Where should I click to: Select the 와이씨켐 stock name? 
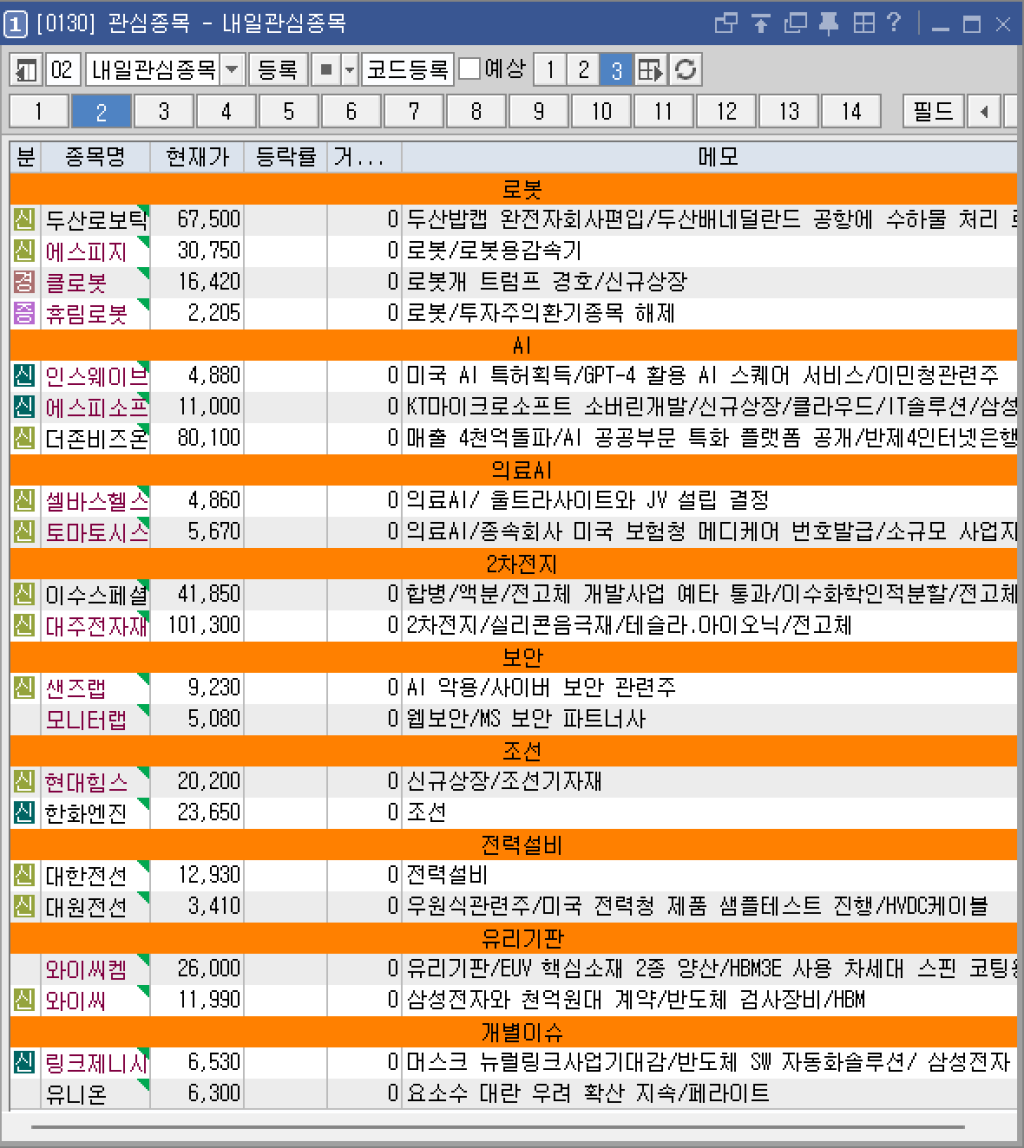(86, 969)
